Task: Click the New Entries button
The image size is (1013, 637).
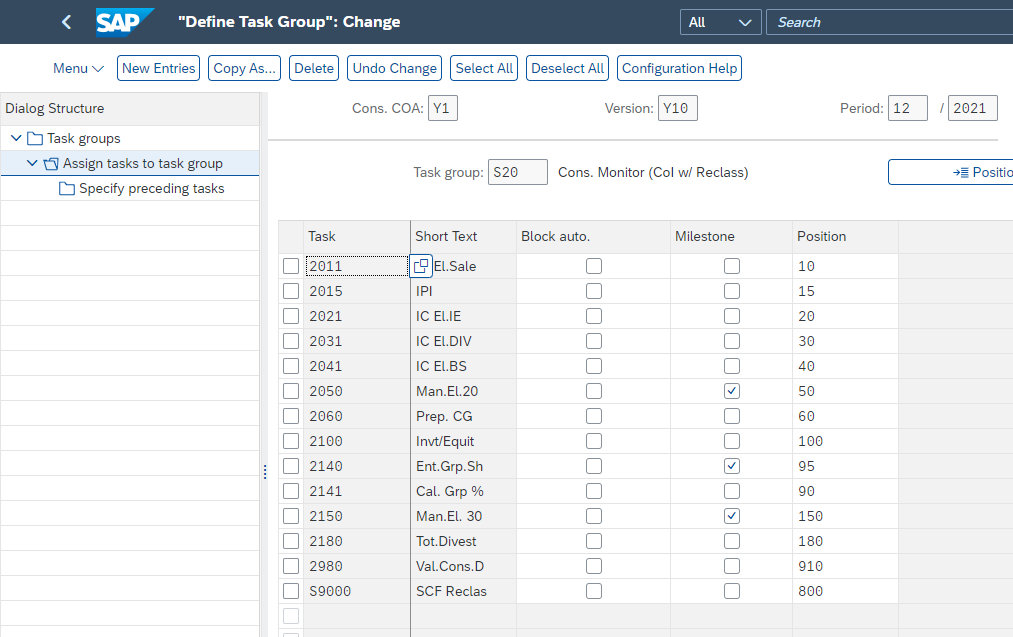Action: tap(158, 68)
